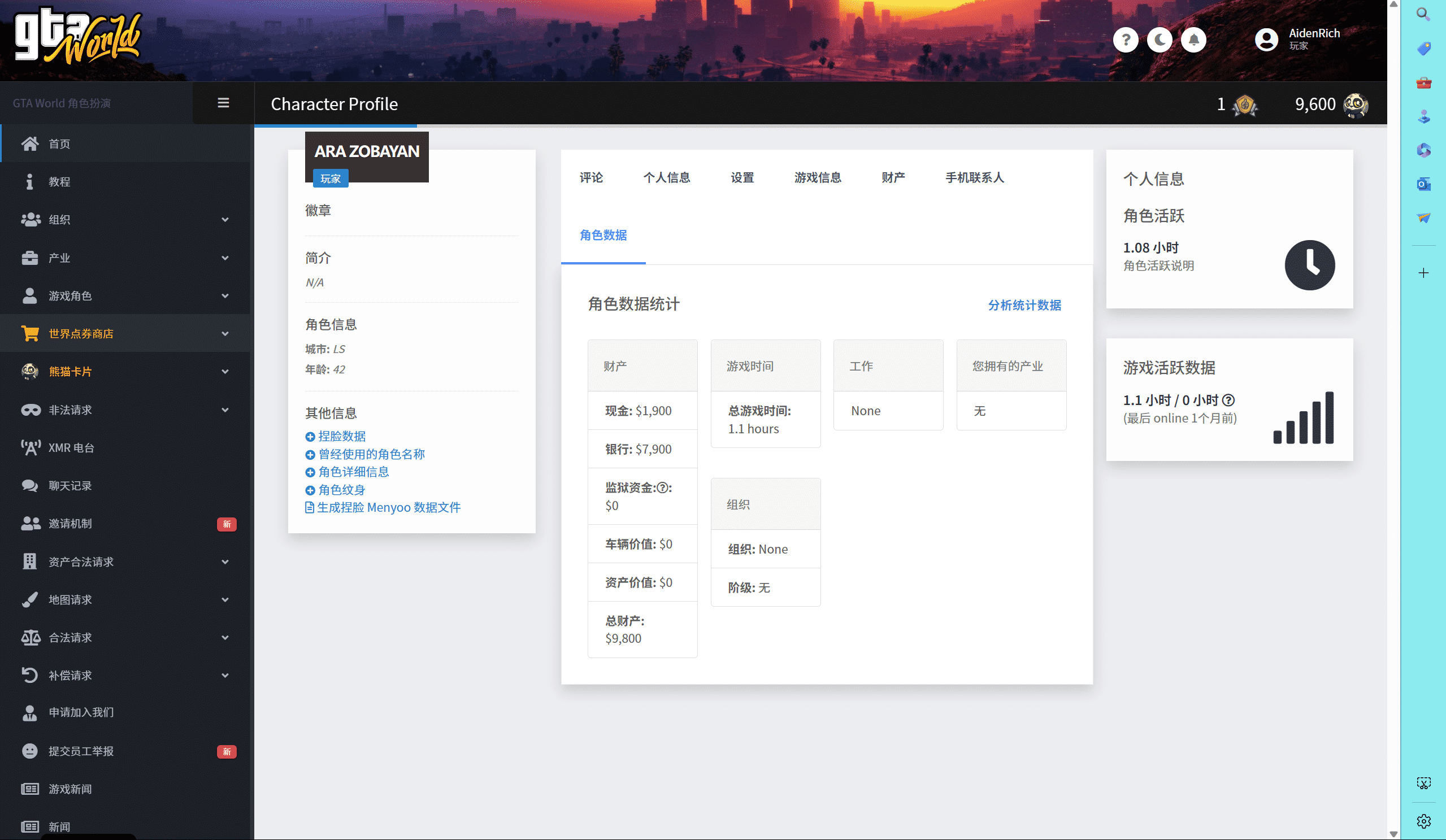1446x840 pixels.
Task: Expand the 世界点券商店 chevron
Action: tap(225, 333)
